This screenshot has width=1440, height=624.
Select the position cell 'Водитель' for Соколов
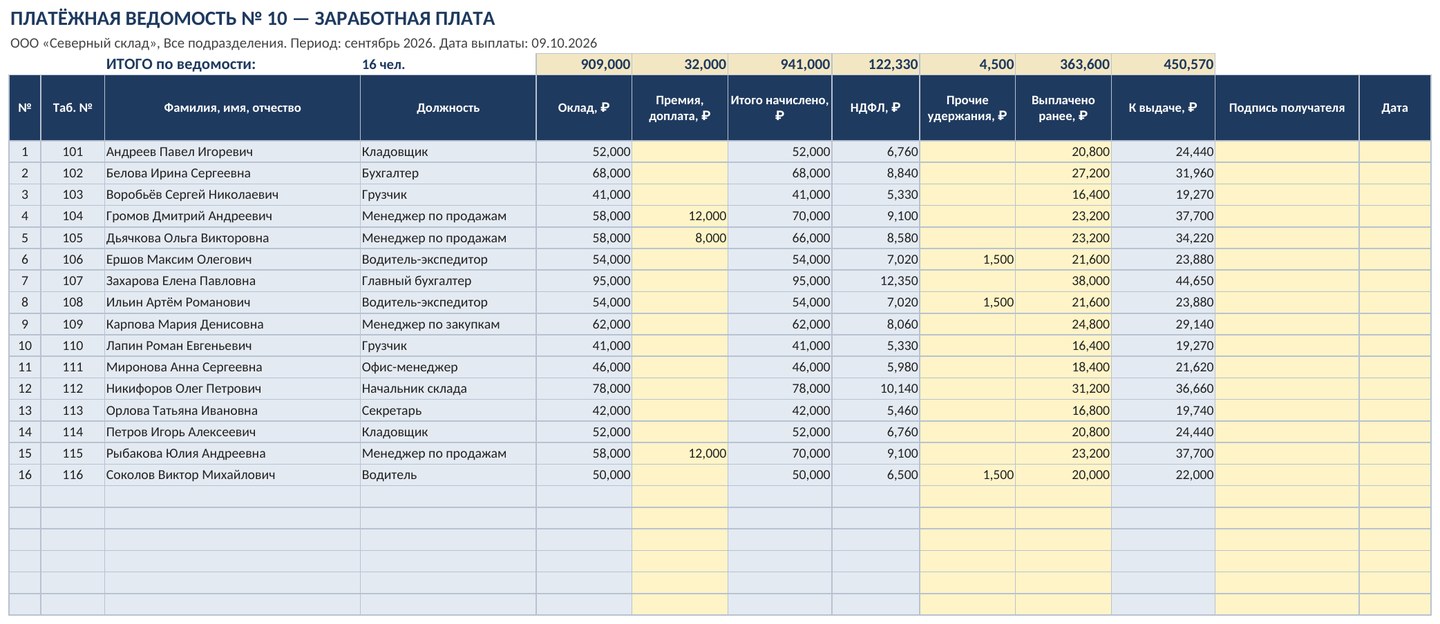pyautogui.click(x=448, y=475)
